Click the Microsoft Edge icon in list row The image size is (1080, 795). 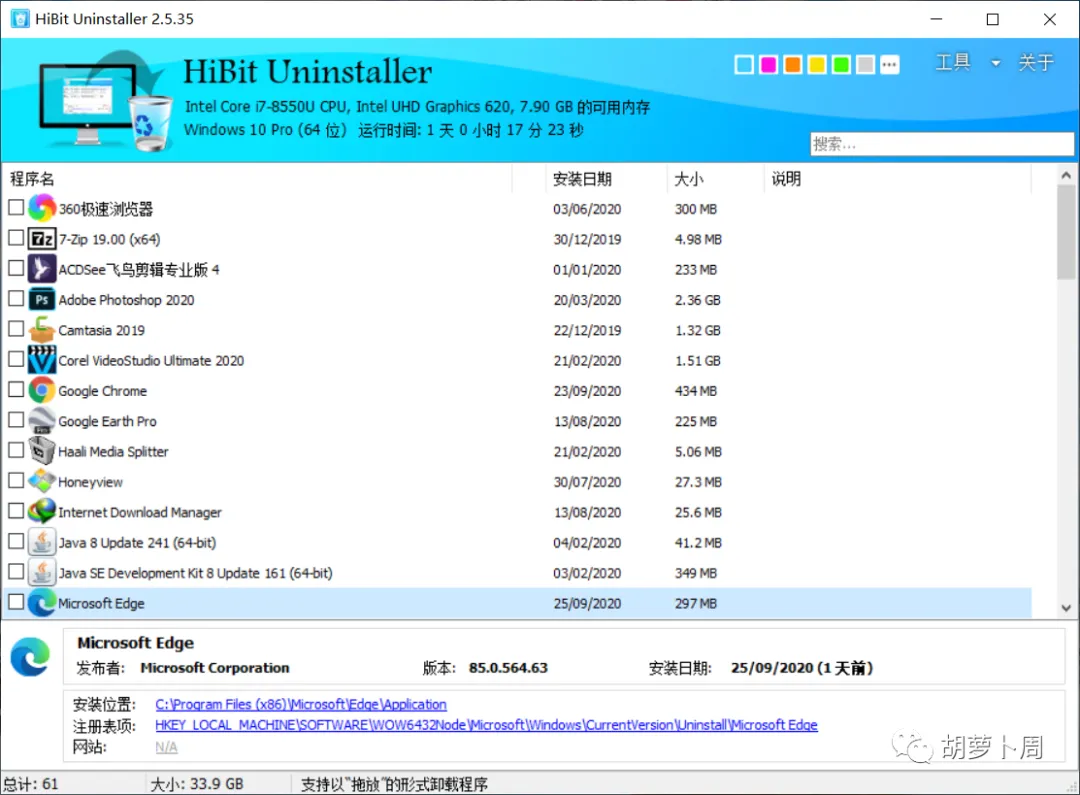41,602
